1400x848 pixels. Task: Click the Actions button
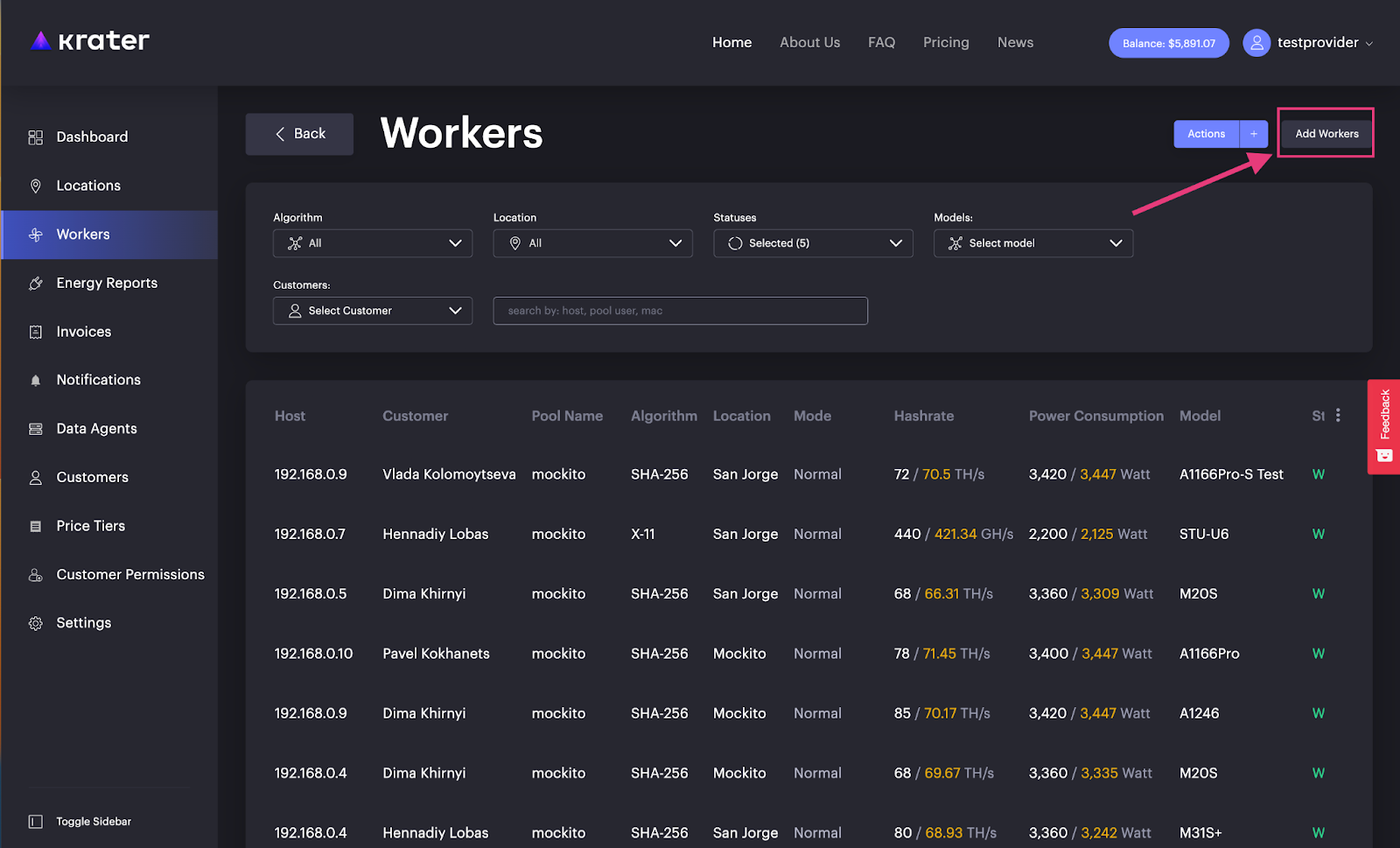(1207, 134)
